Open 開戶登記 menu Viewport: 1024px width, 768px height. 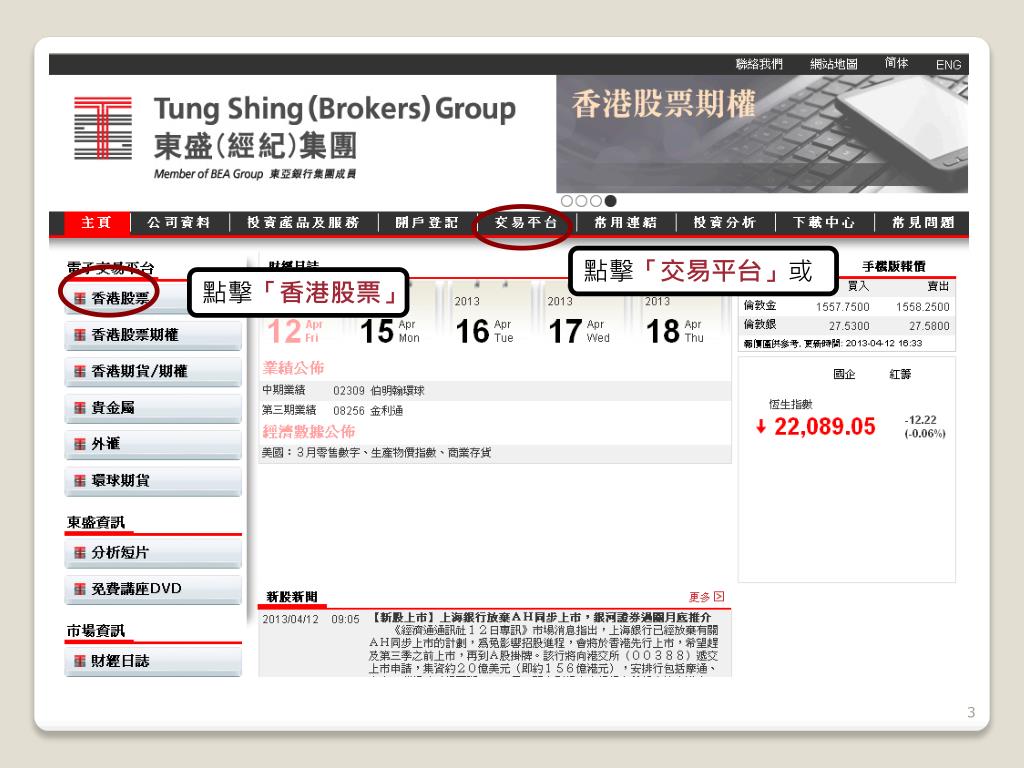[426, 223]
